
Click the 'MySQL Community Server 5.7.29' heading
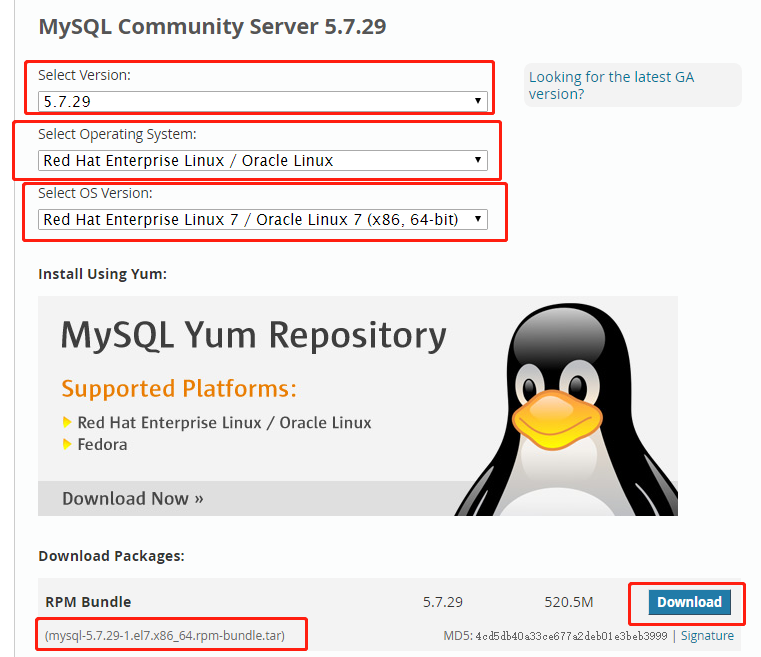pos(212,27)
